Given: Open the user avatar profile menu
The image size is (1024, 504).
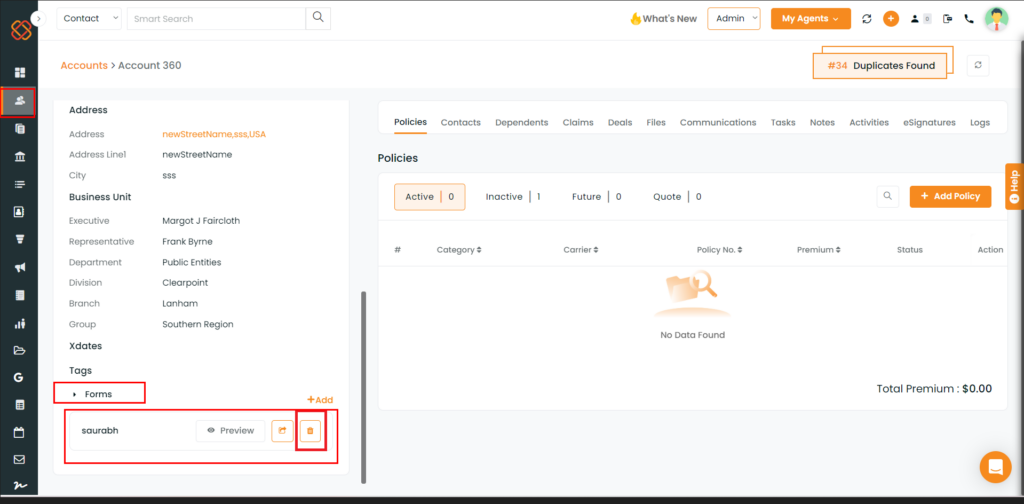Looking at the screenshot, I should pyautogui.click(x=996, y=19).
